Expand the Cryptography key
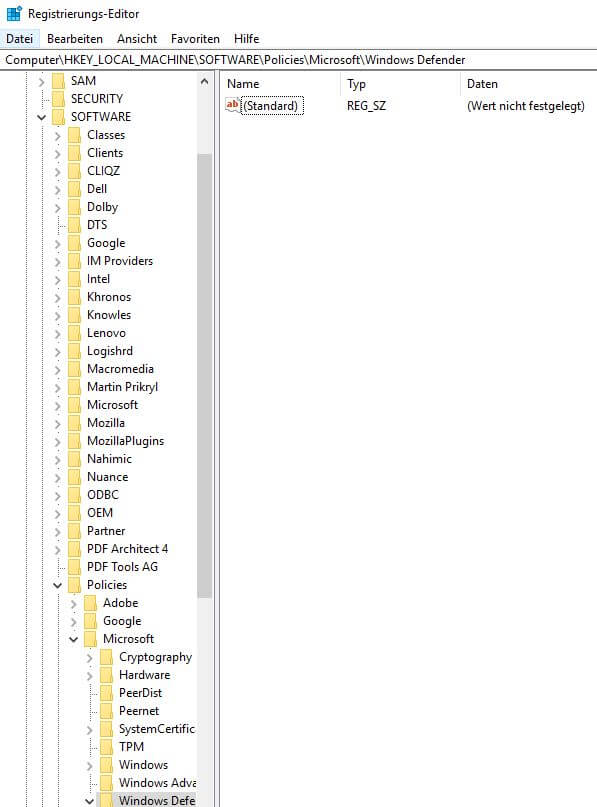Viewport: 597px width, 807px height. pos(90,657)
